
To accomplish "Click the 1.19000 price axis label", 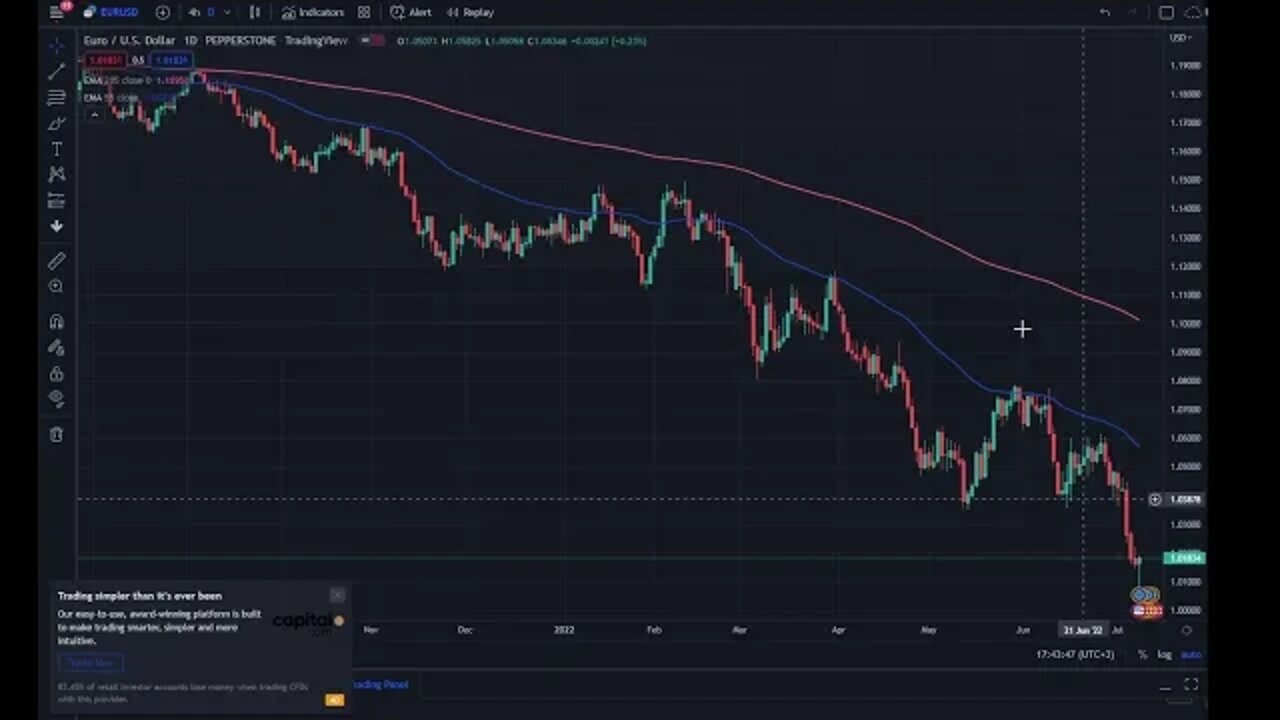I will tap(1184, 66).
